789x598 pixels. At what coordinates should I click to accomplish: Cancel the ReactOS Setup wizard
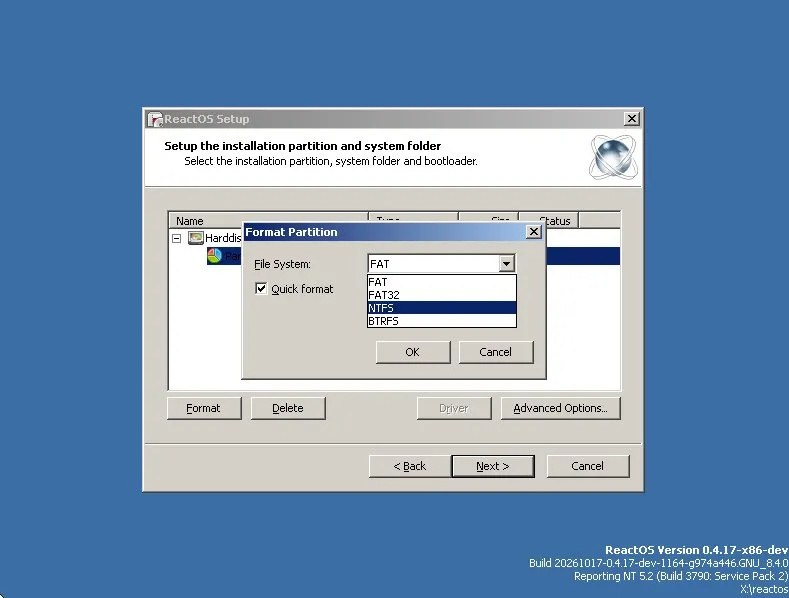(588, 466)
